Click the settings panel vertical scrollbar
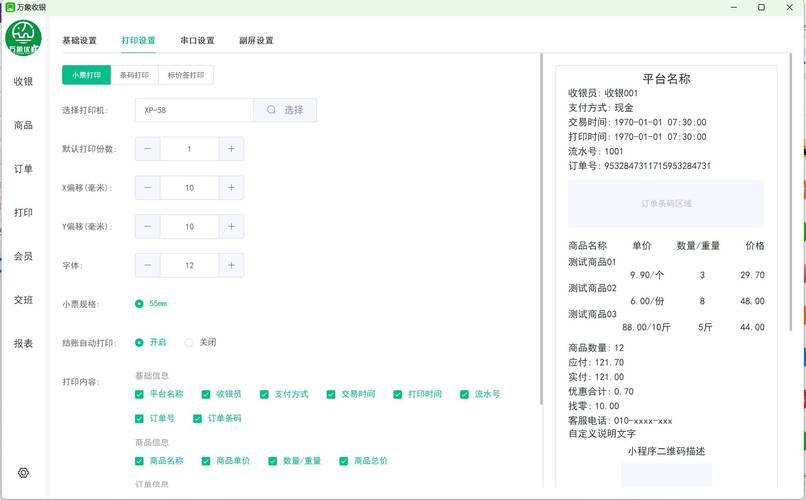The height and width of the screenshot is (500, 806). click(x=541, y=229)
